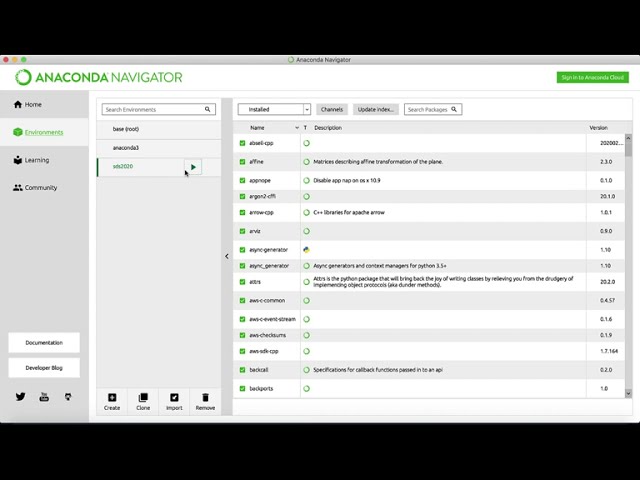Sign in to Anaconda Cloud
This screenshot has height=480, width=640.
point(593,78)
